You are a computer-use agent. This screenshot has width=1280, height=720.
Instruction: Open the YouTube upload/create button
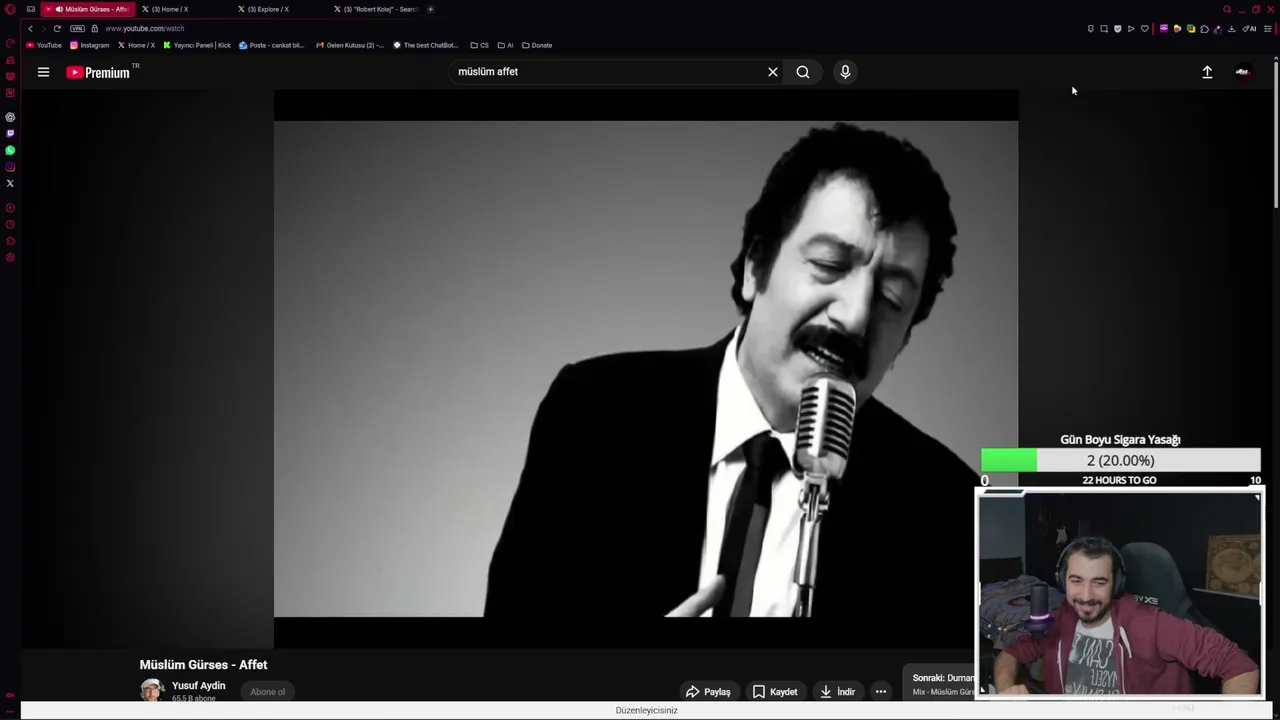pos(1207,72)
